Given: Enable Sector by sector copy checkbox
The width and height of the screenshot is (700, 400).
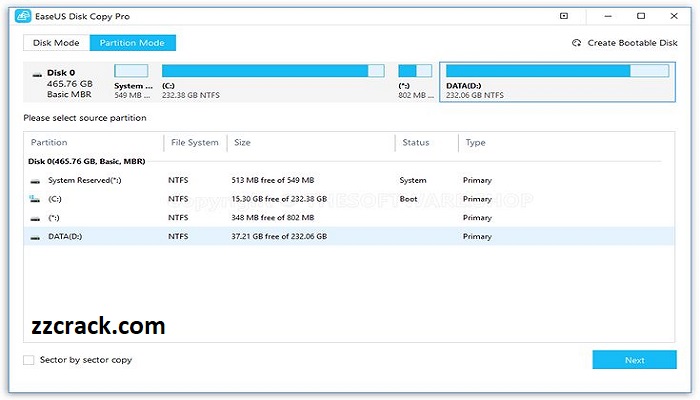Looking at the screenshot, I should click(29, 360).
